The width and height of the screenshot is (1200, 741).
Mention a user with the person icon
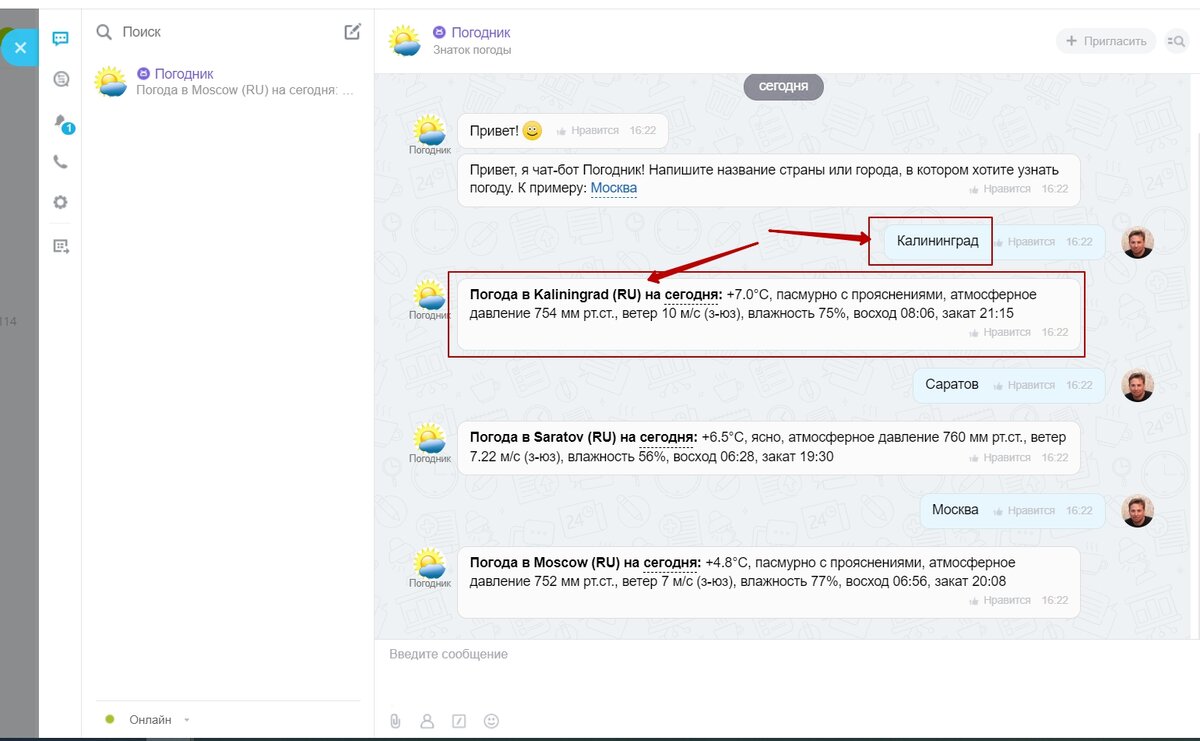point(427,721)
